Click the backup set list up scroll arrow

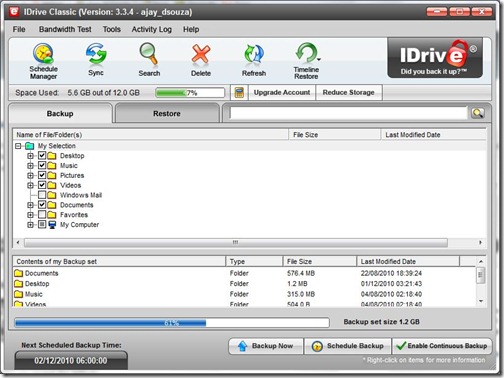tap(481, 261)
